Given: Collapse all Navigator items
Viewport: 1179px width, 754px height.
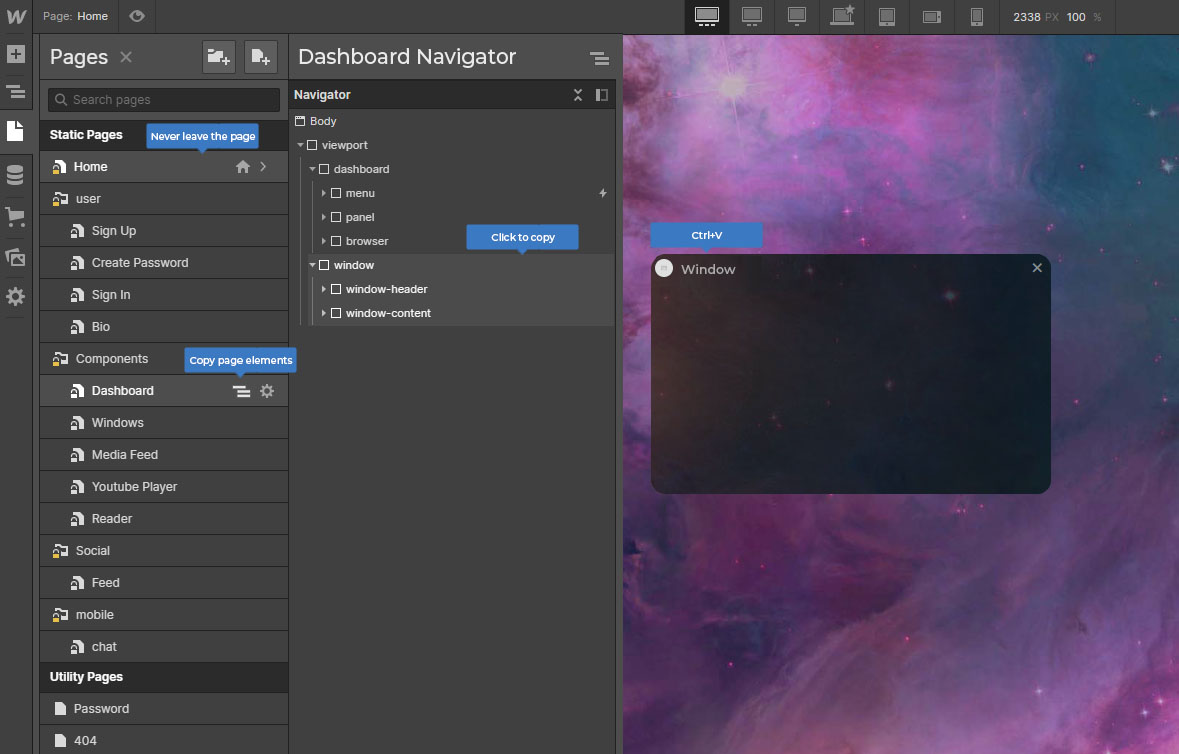Looking at the screenshot, I should (x=578, y=95).
